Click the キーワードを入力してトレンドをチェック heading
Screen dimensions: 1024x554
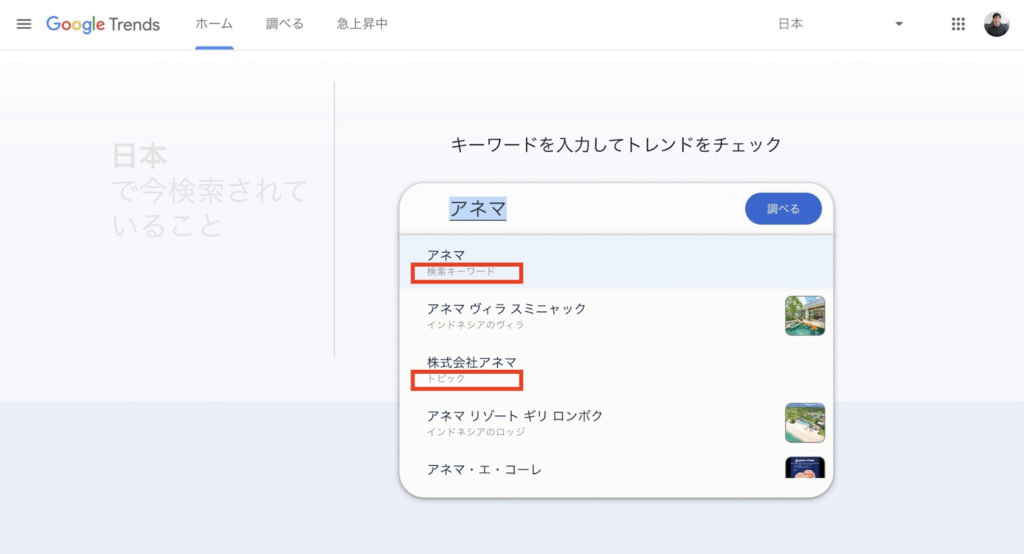pyautogui.click(x=616, y=145)
